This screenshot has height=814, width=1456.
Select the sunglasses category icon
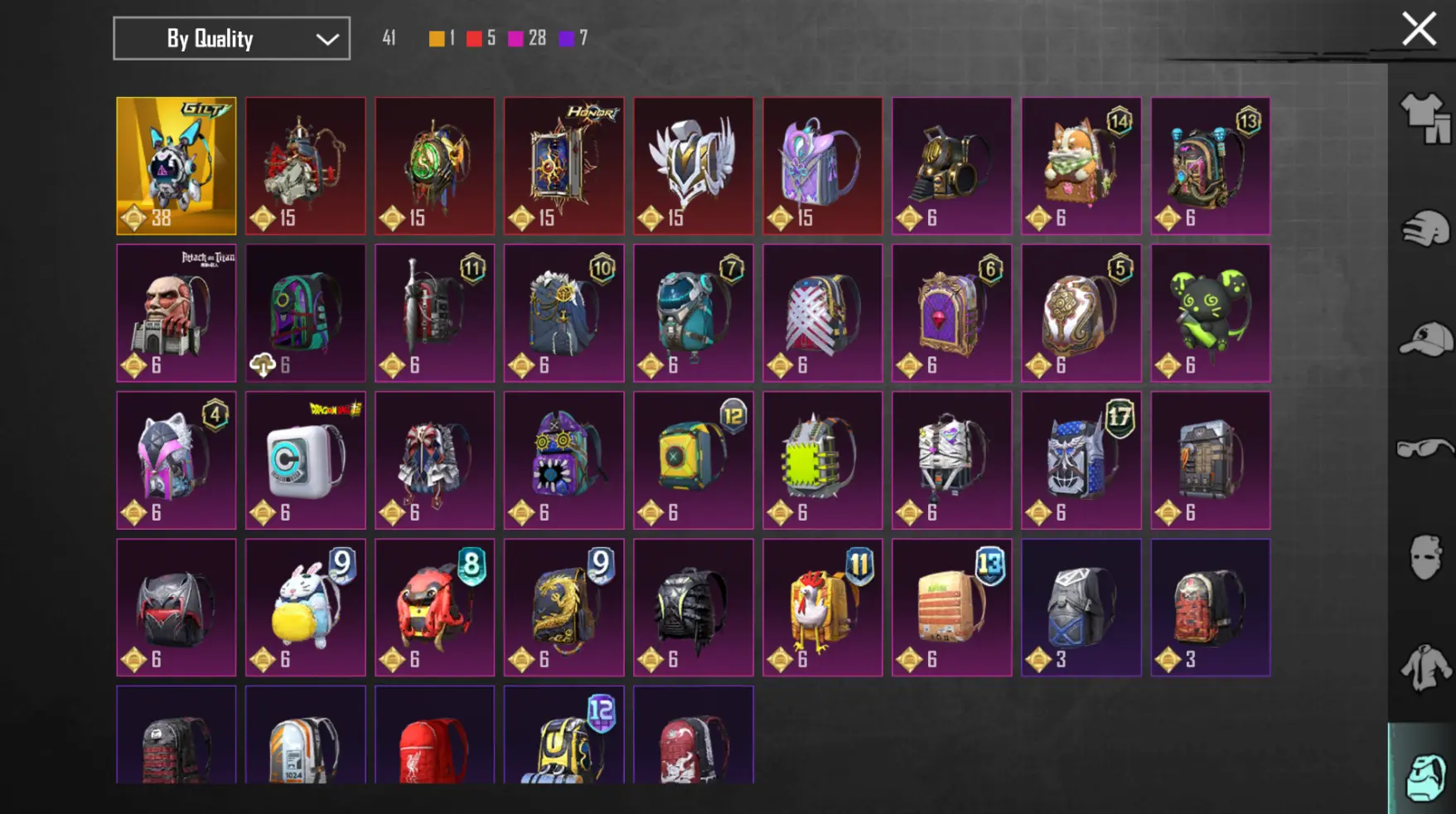[1425, 448]
